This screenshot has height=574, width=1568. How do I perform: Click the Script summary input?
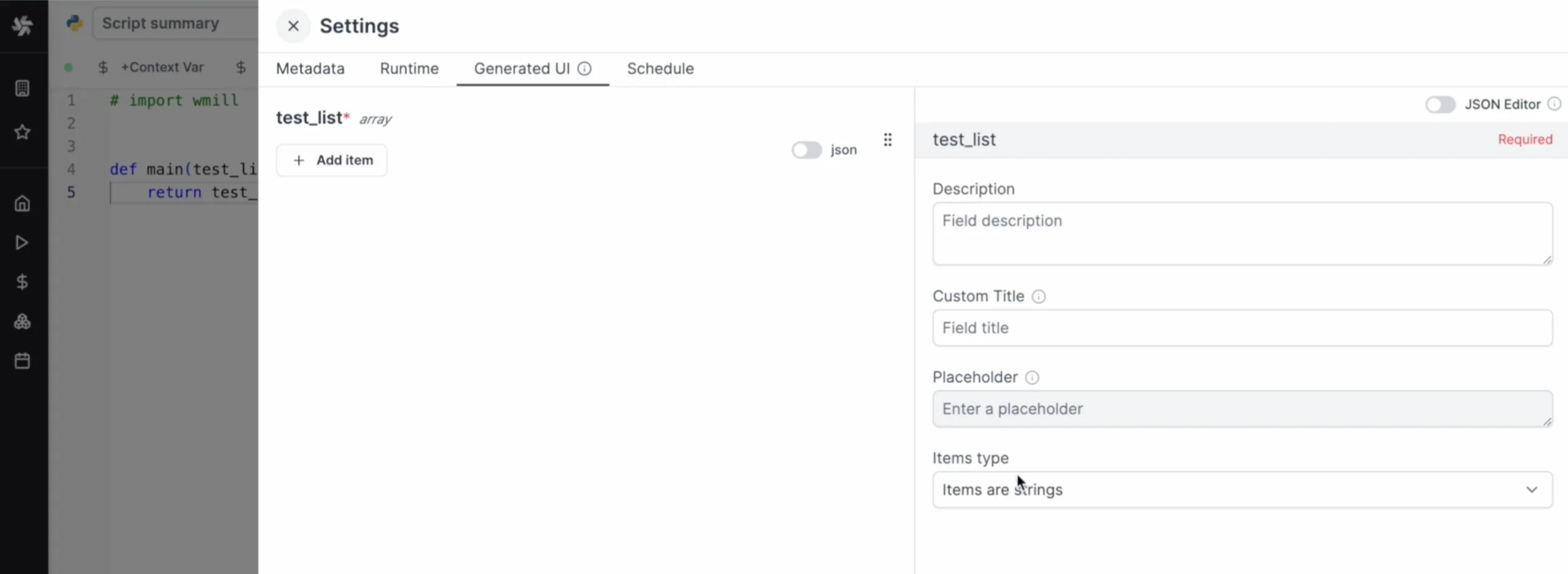tap(175, 23)
